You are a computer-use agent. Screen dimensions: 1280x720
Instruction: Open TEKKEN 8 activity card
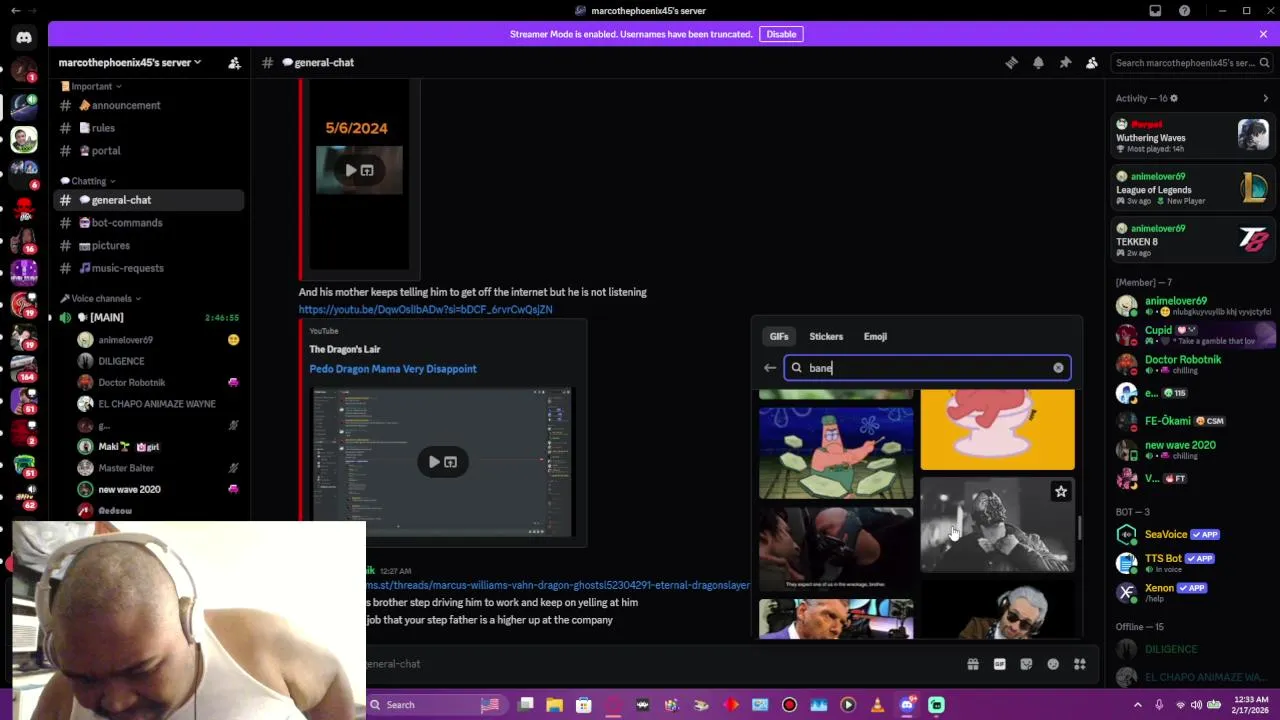coord(1192,240)
